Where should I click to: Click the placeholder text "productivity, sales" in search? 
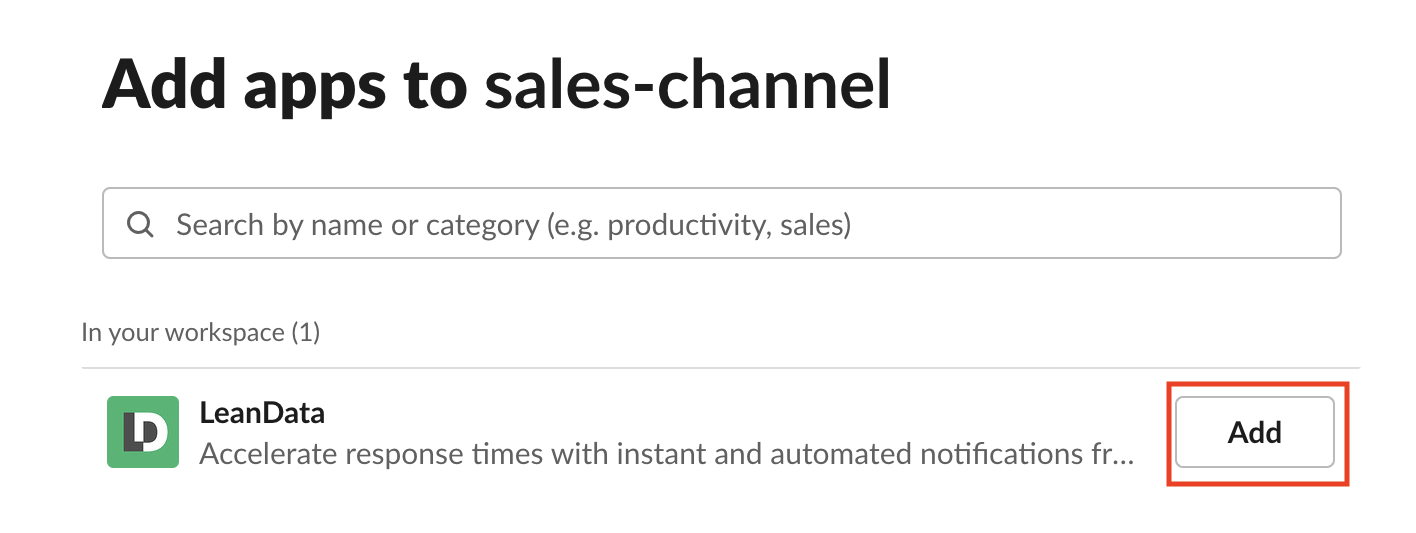(x=728, y=224)
